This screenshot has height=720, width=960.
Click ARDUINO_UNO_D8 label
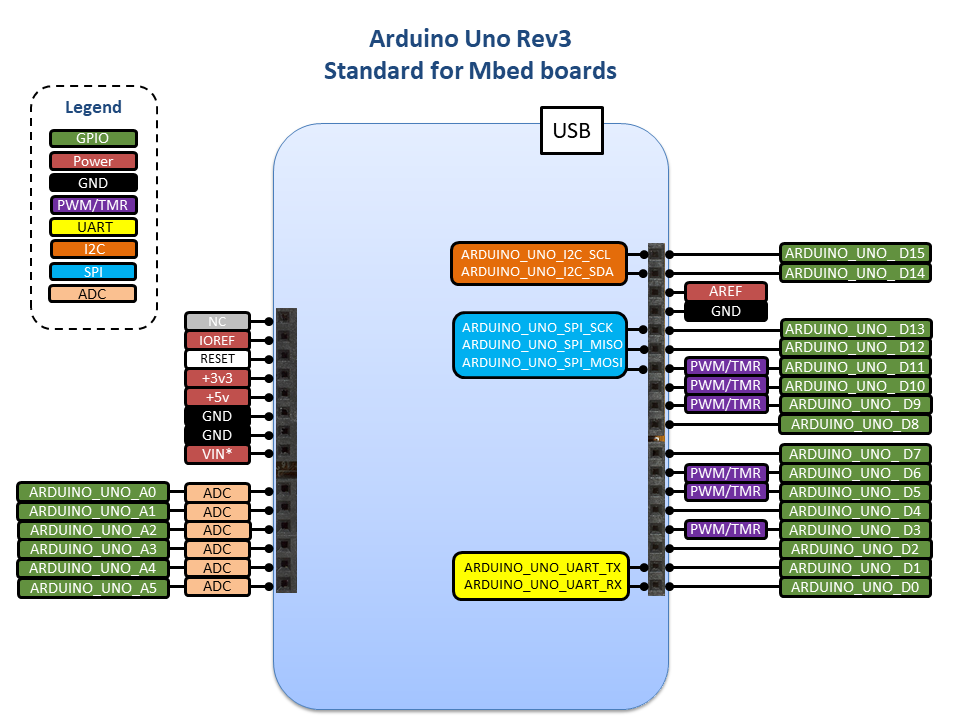coord(855,424)
